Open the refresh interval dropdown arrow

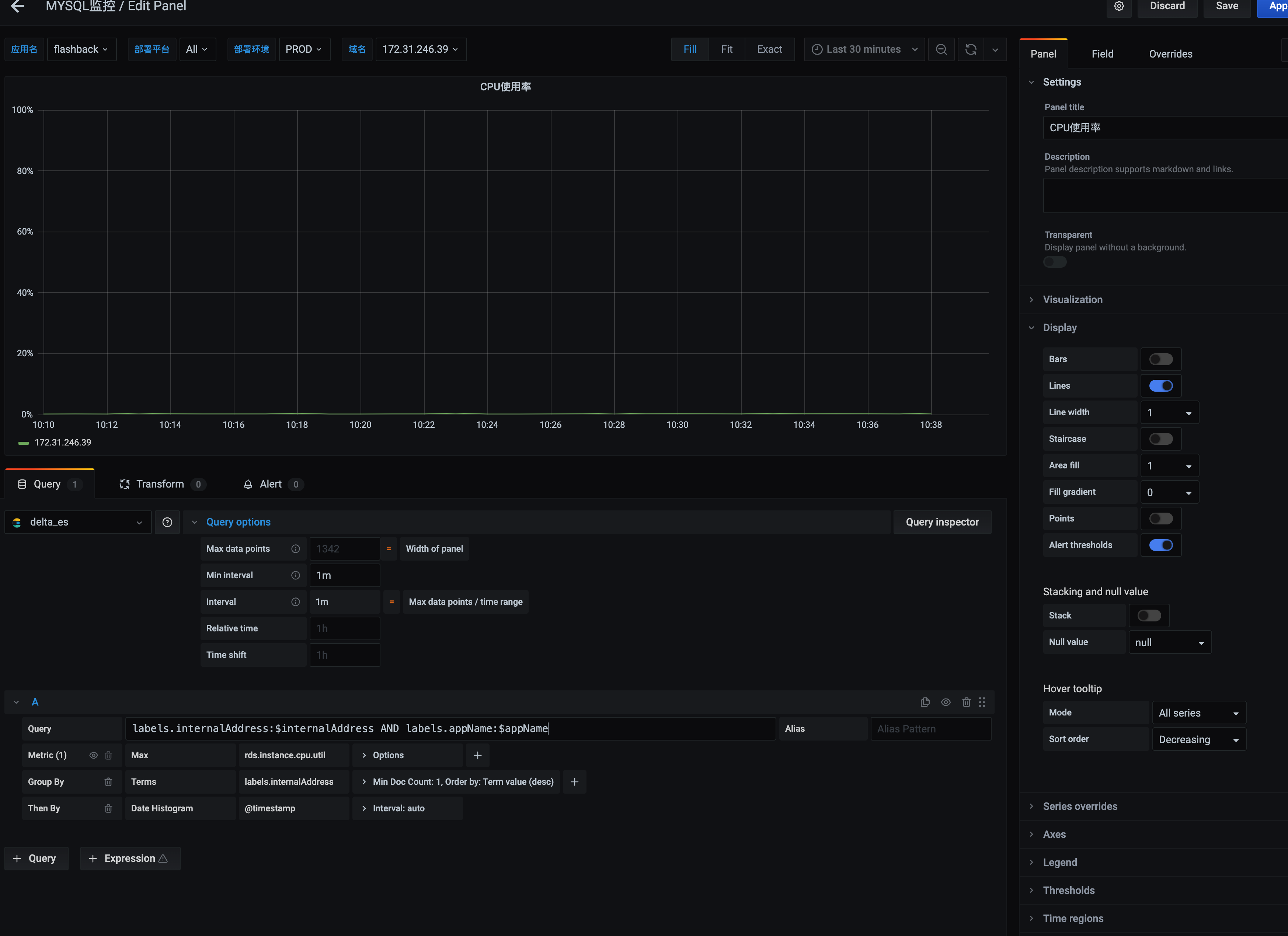pos(995,49)
